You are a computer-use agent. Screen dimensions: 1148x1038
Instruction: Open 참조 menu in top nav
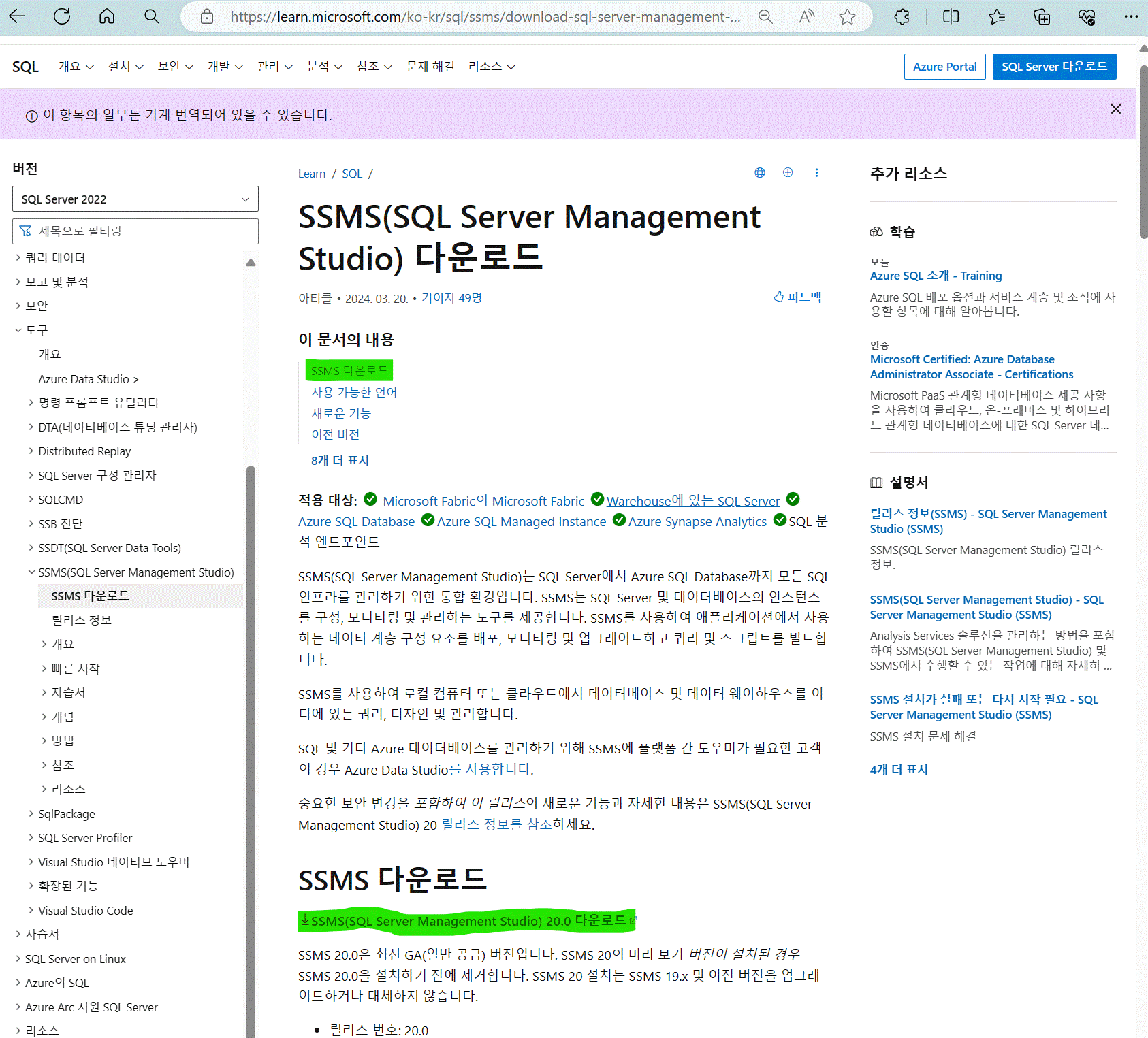point(374,67)
